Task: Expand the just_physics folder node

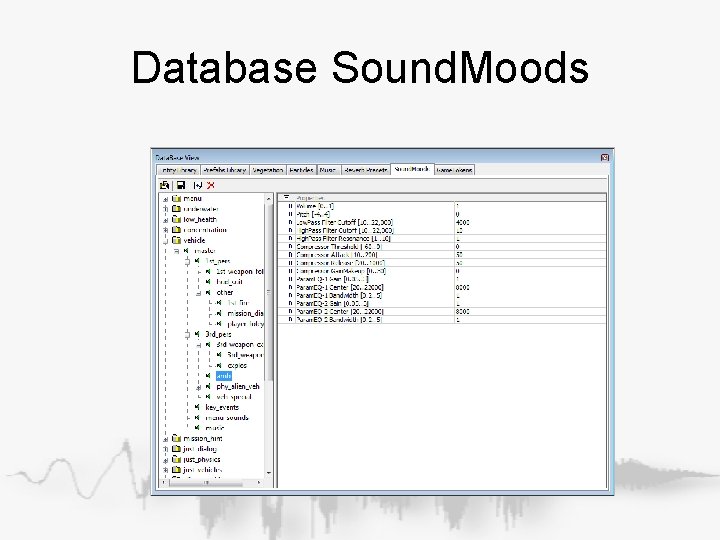Action: 166,460
